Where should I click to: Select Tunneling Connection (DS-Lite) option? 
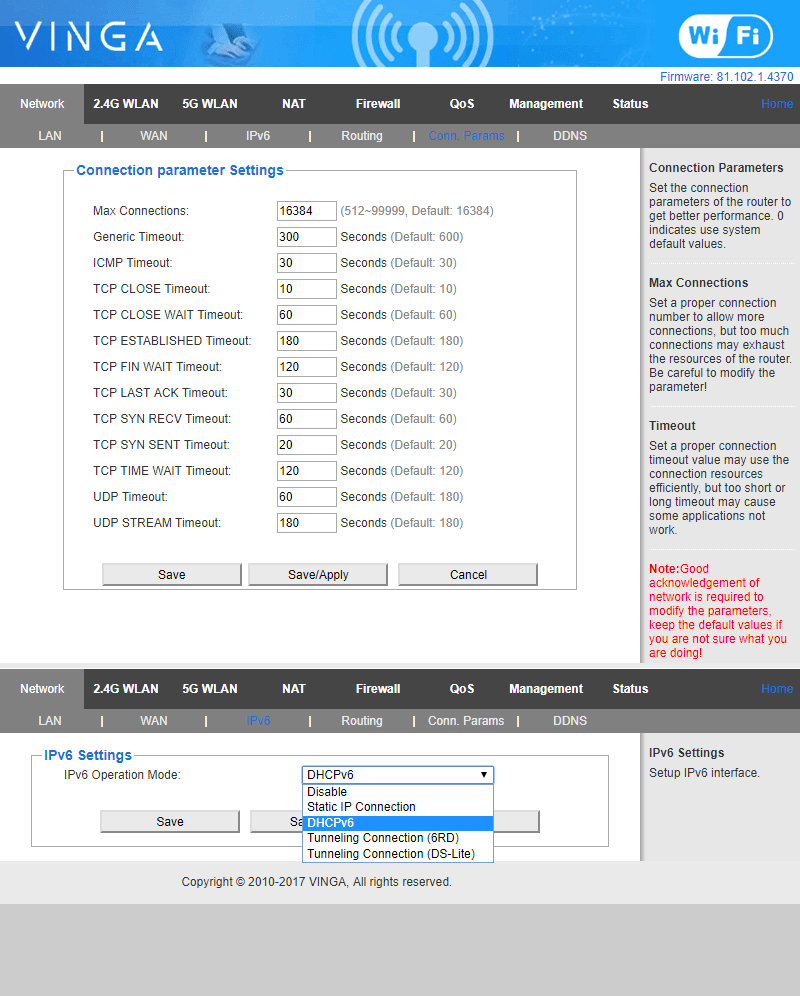click(x=391, y=854)
